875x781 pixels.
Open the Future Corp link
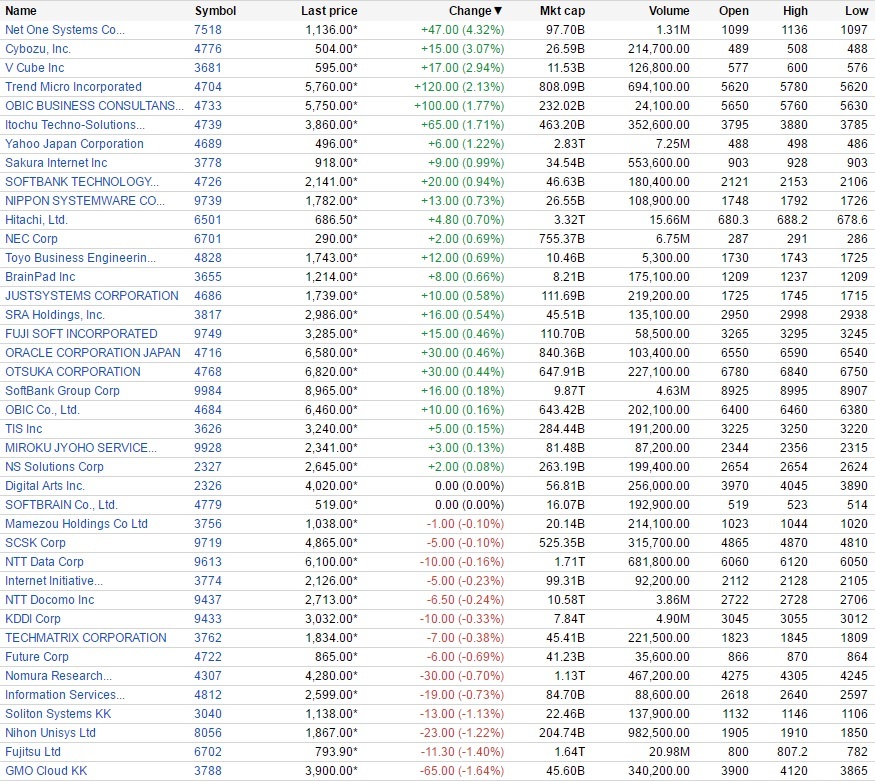pyautogui.click(x=37, y=655)
